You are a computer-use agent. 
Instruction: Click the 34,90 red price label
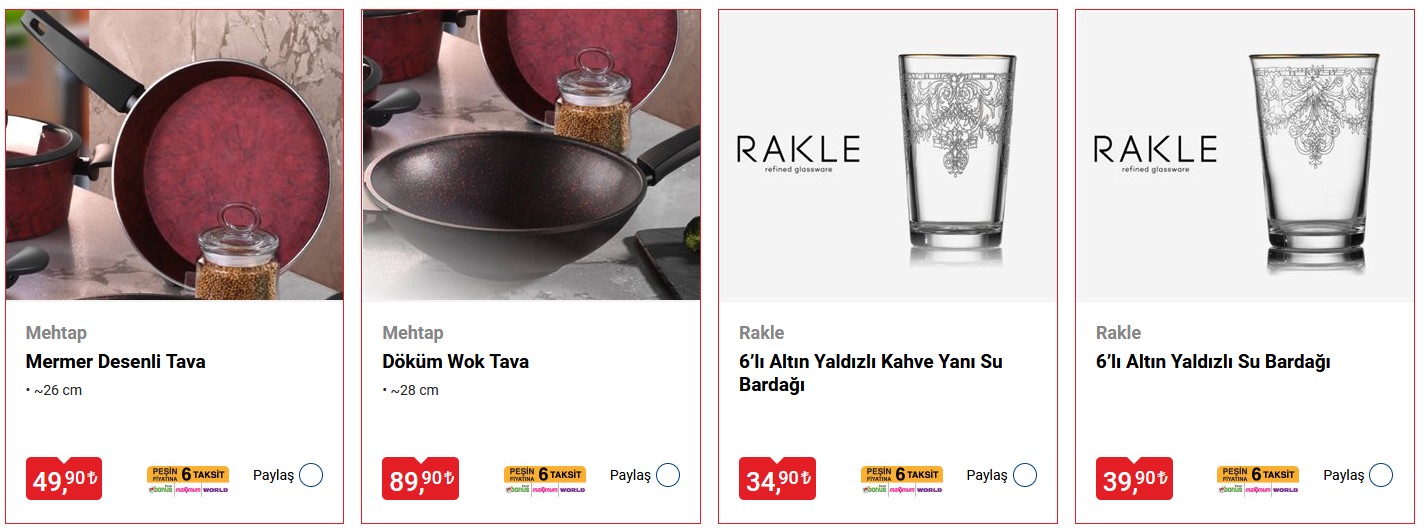[x=777, y=479]
